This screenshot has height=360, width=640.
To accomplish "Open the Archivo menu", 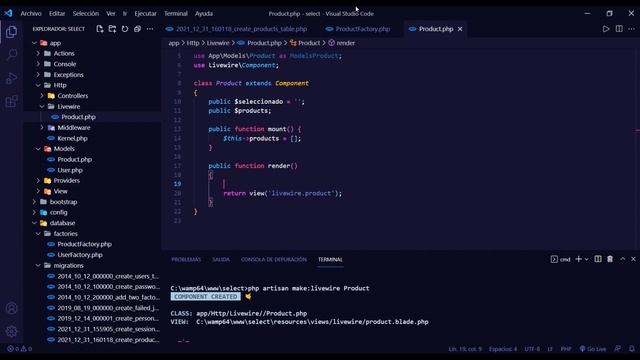I will [31, 13].
